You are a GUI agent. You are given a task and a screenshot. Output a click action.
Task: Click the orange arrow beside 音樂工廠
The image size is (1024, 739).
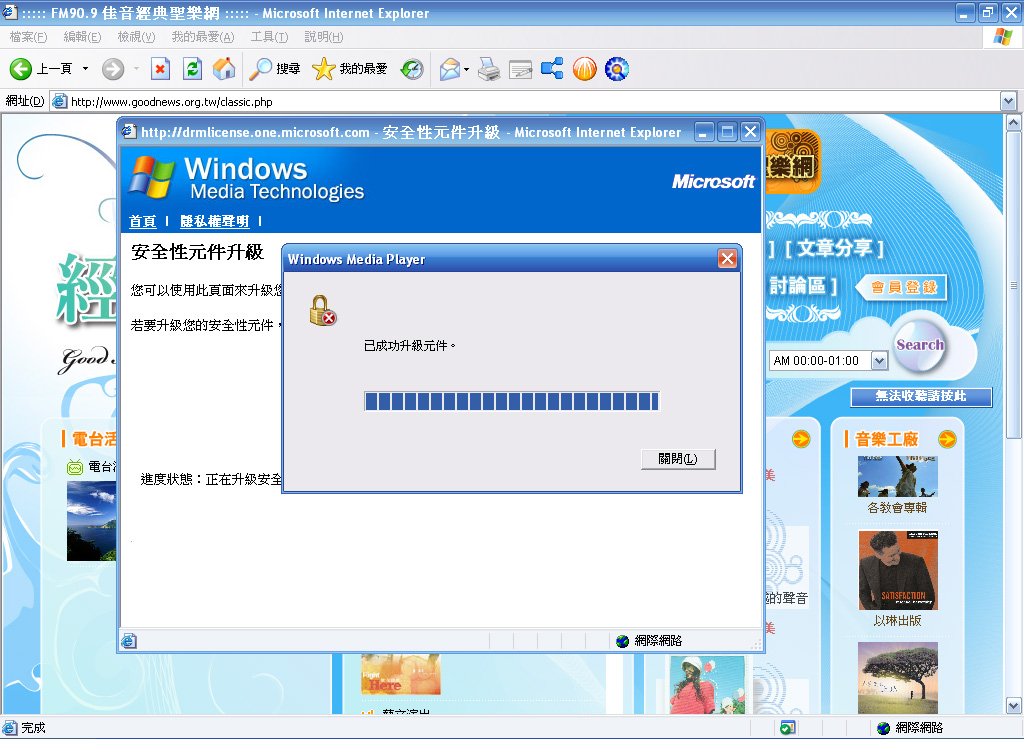pyautogui.click(x=947, y=439)
